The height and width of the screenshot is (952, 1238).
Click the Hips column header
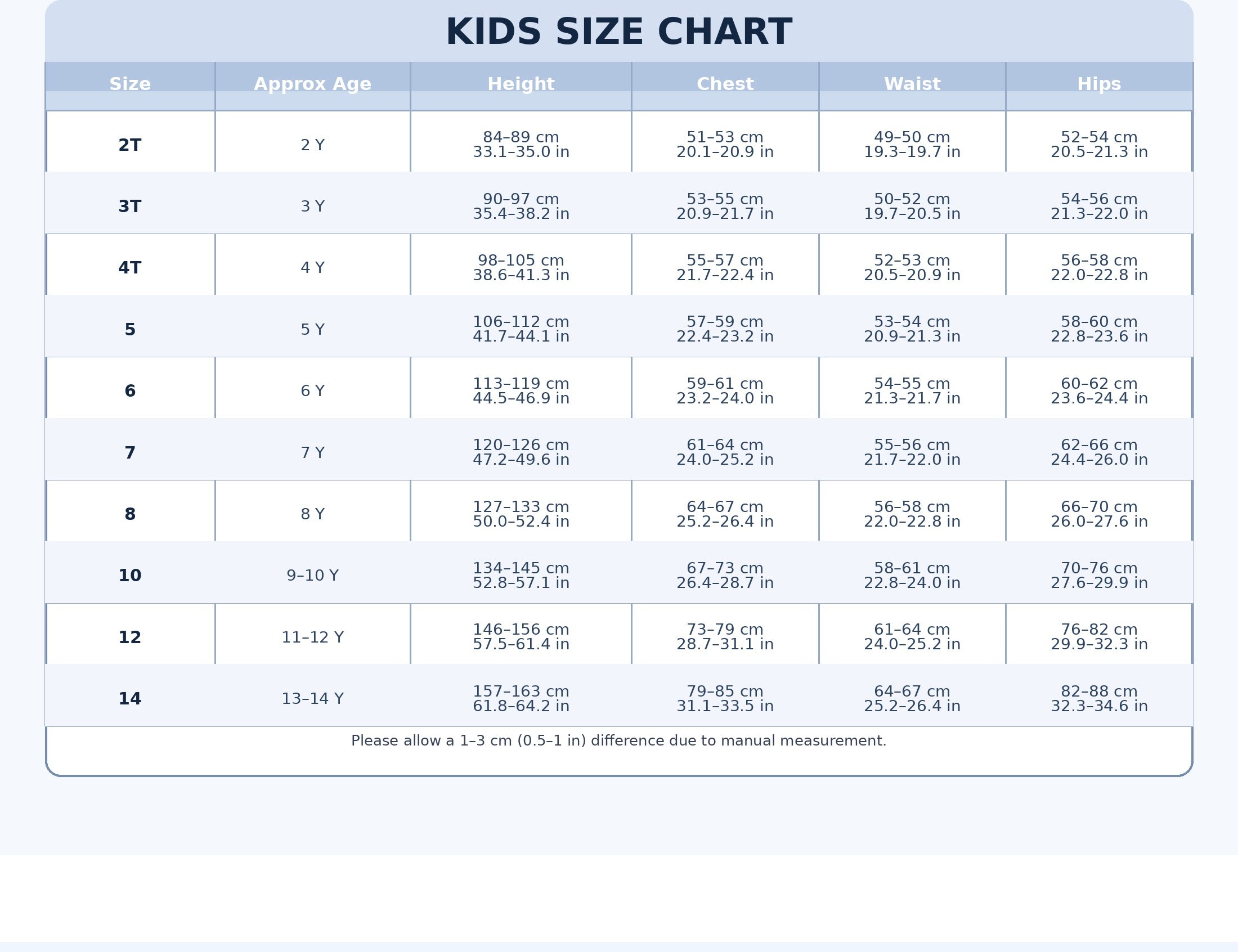point(1098,84)
